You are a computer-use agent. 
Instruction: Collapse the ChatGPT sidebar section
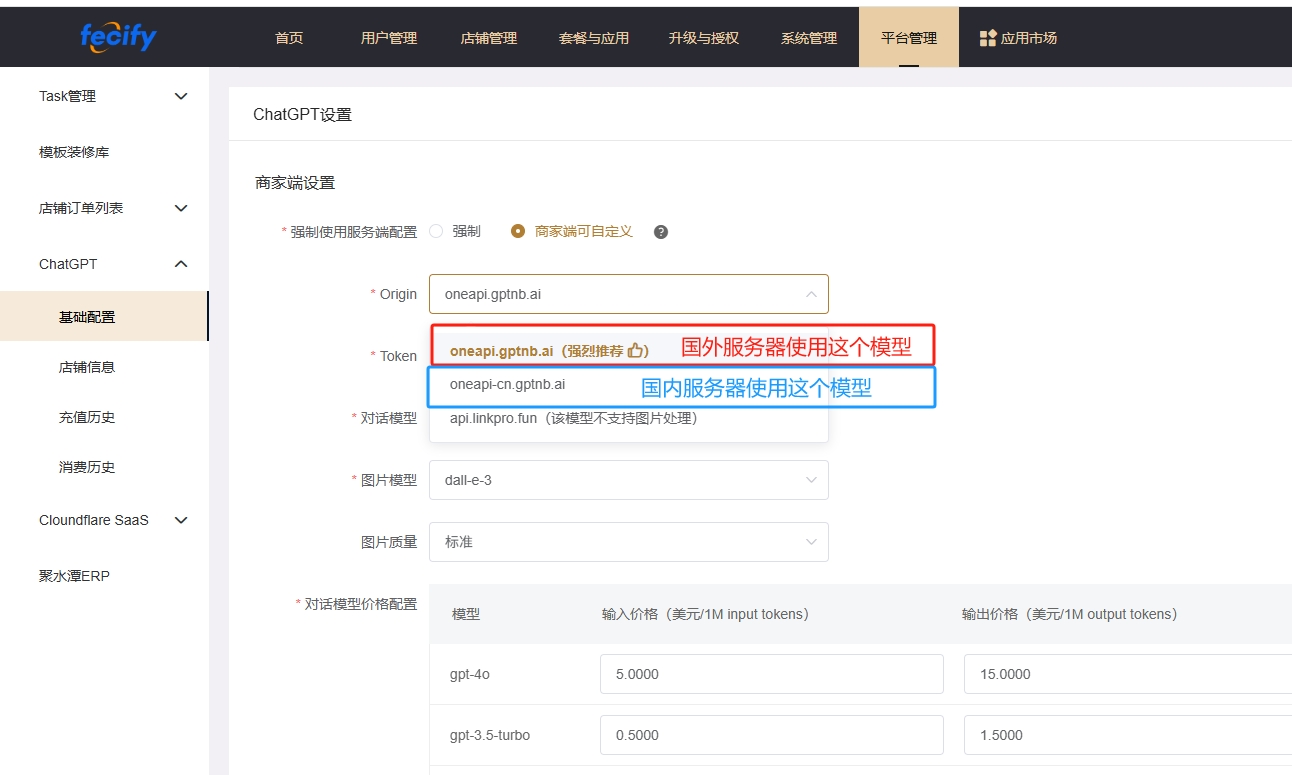point(181,264)
